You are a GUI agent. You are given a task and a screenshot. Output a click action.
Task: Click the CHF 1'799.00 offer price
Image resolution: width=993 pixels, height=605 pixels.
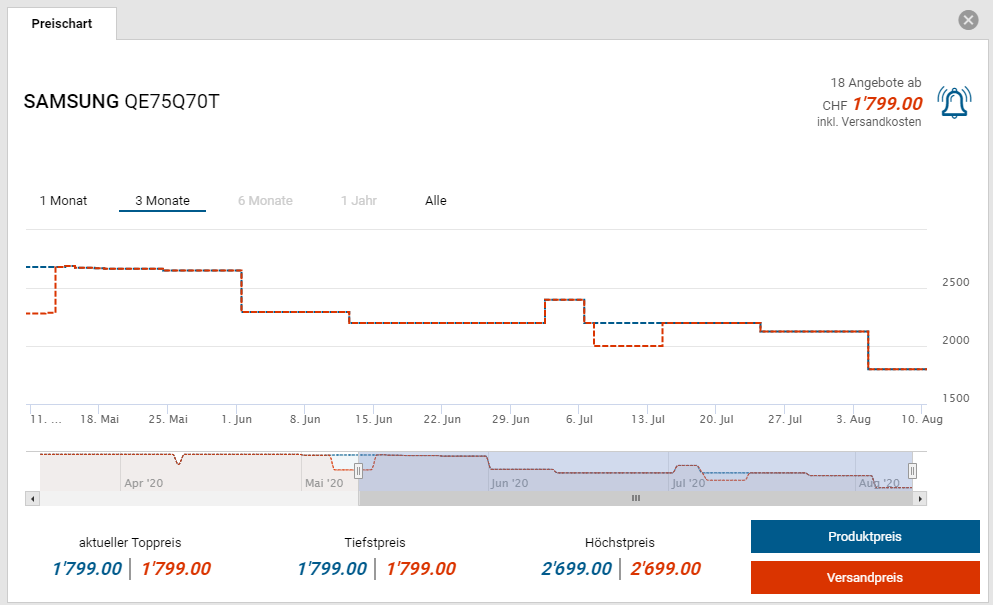[x=886, y=104]
